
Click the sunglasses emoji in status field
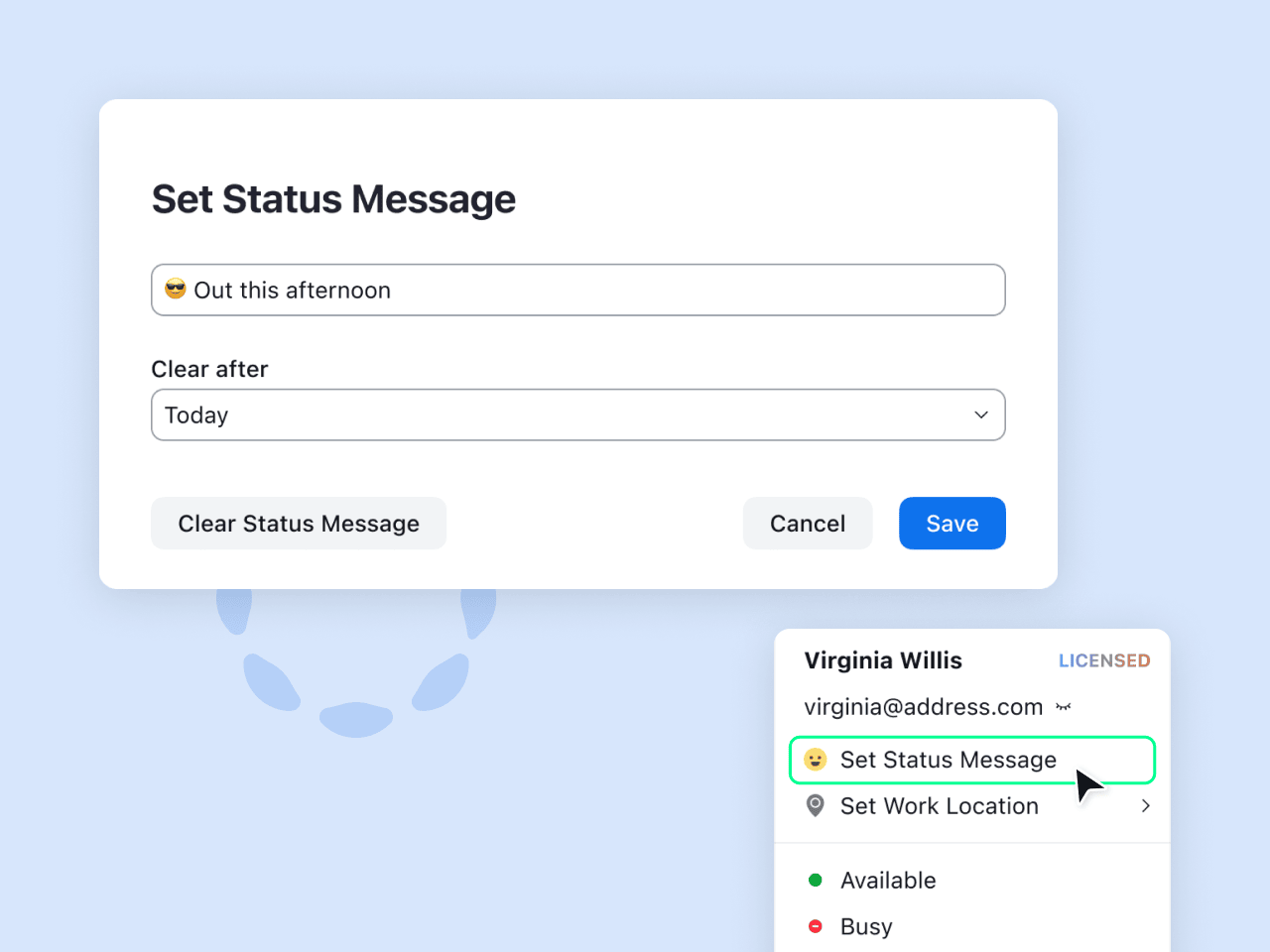176,290
